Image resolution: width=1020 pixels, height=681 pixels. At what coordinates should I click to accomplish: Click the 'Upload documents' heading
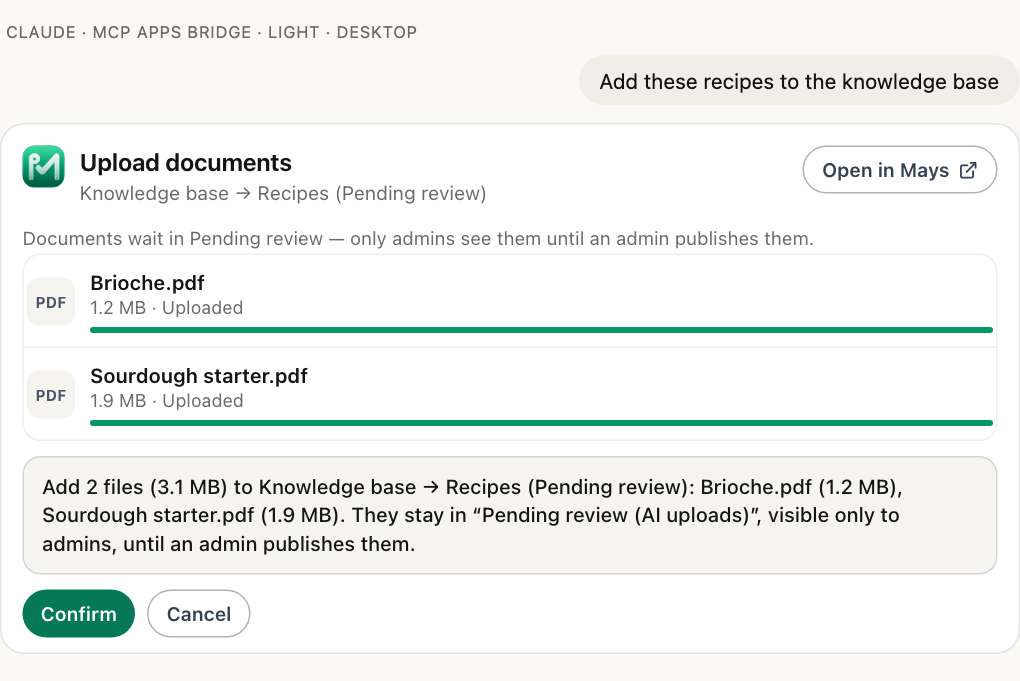tap(185, 163)
